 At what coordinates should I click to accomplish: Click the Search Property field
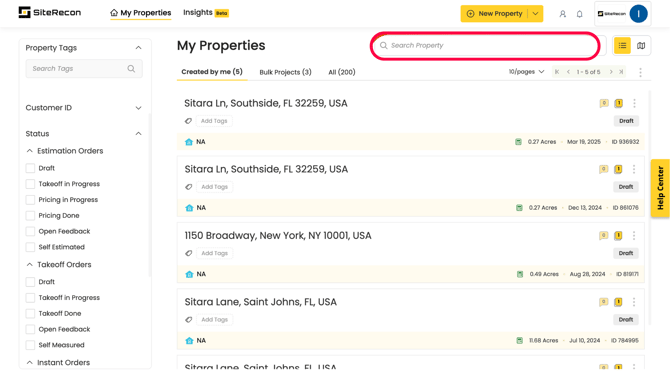(x=485, y=45)
